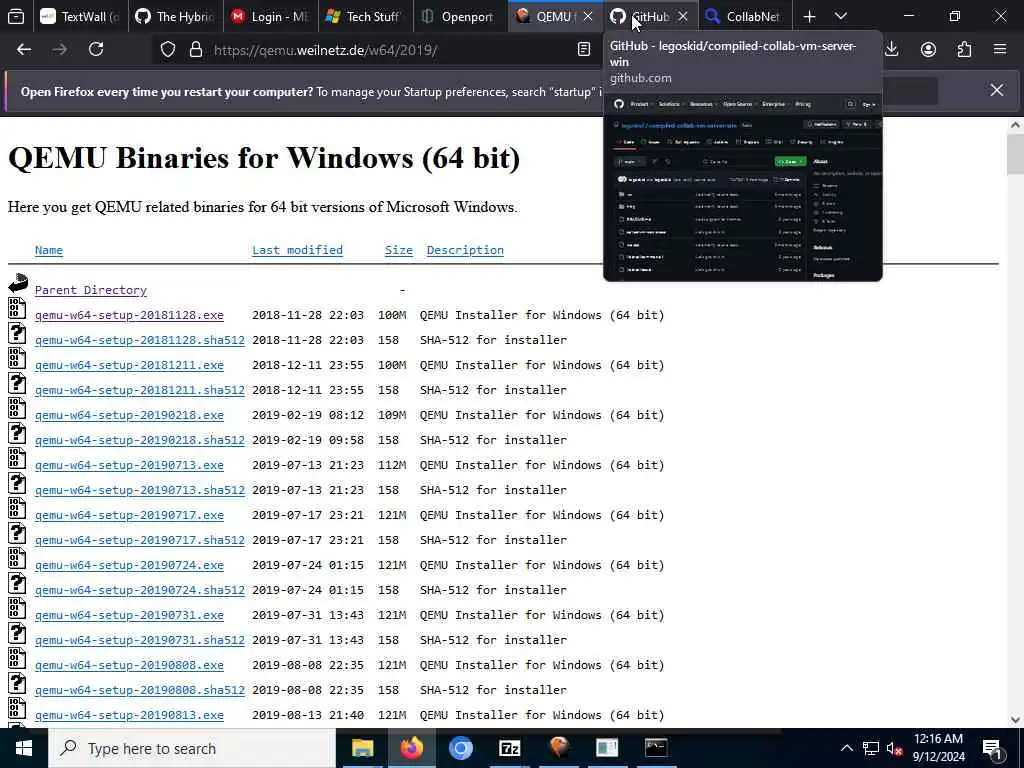Download qemu-w64-setup-20190808.exe
1024x768 pixels.
129,665
